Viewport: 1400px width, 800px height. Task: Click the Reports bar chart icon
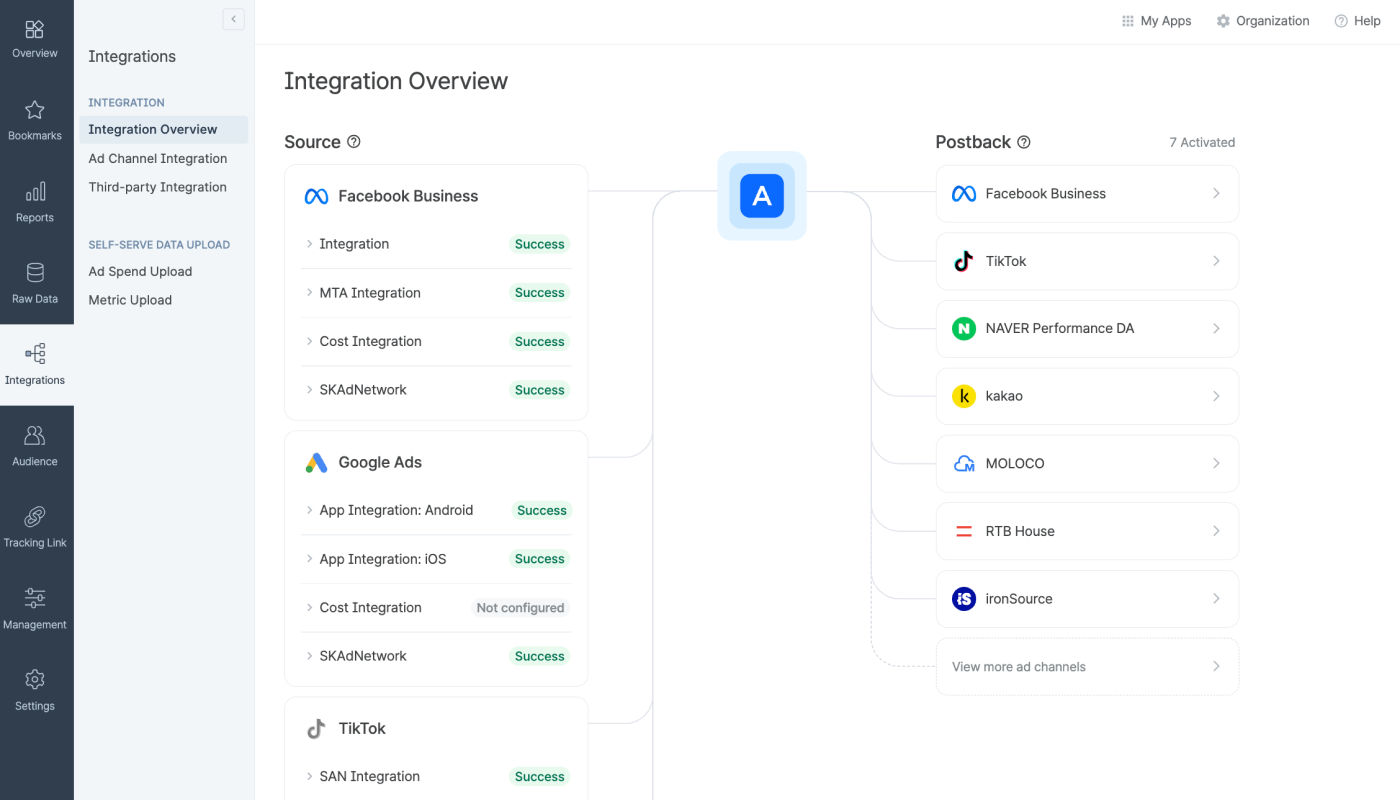(x=35, y=192)
